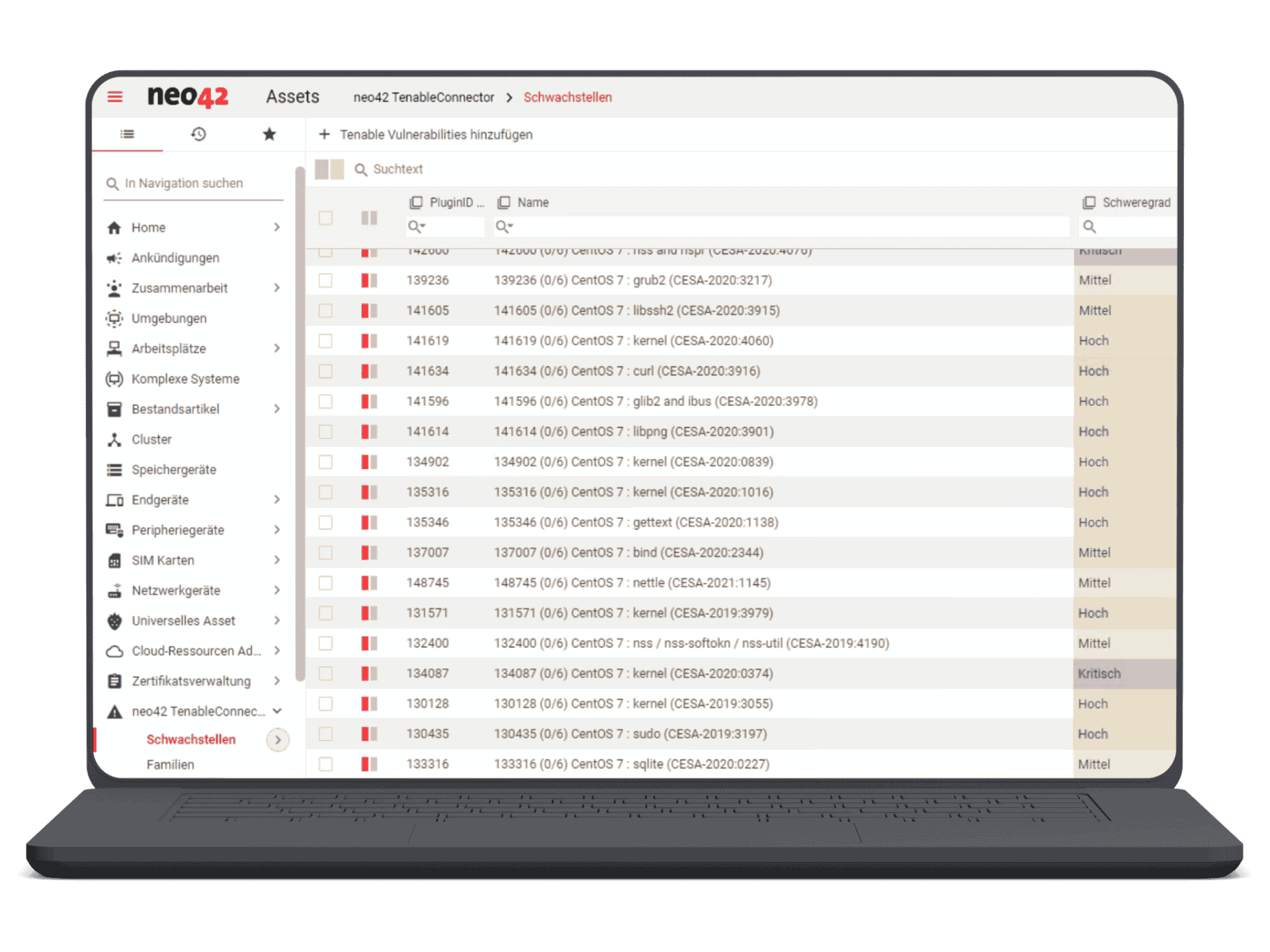
Task: Click the sidebar vertical scrollbar
Action: click(300, 423)
